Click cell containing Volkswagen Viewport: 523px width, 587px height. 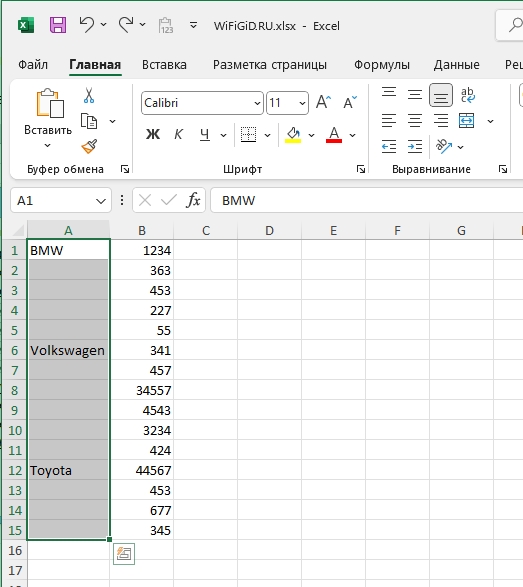pyautogui.click(x=68, y=350)
